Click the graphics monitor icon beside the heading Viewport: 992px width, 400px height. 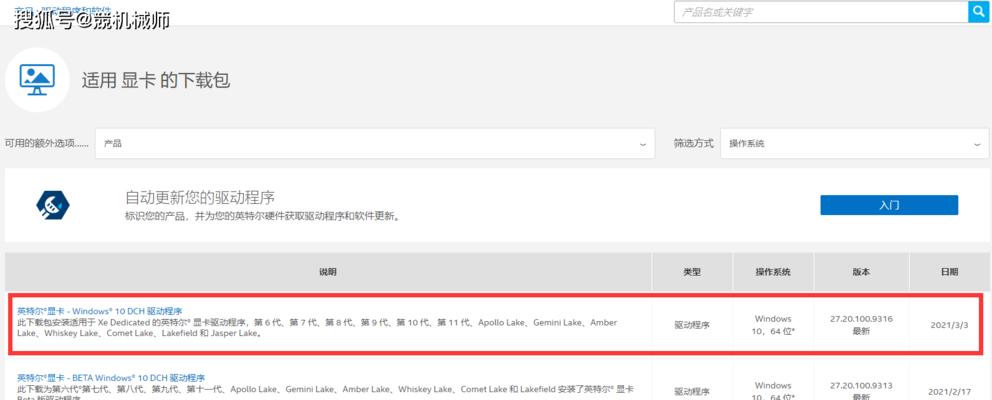coord(37,80)
